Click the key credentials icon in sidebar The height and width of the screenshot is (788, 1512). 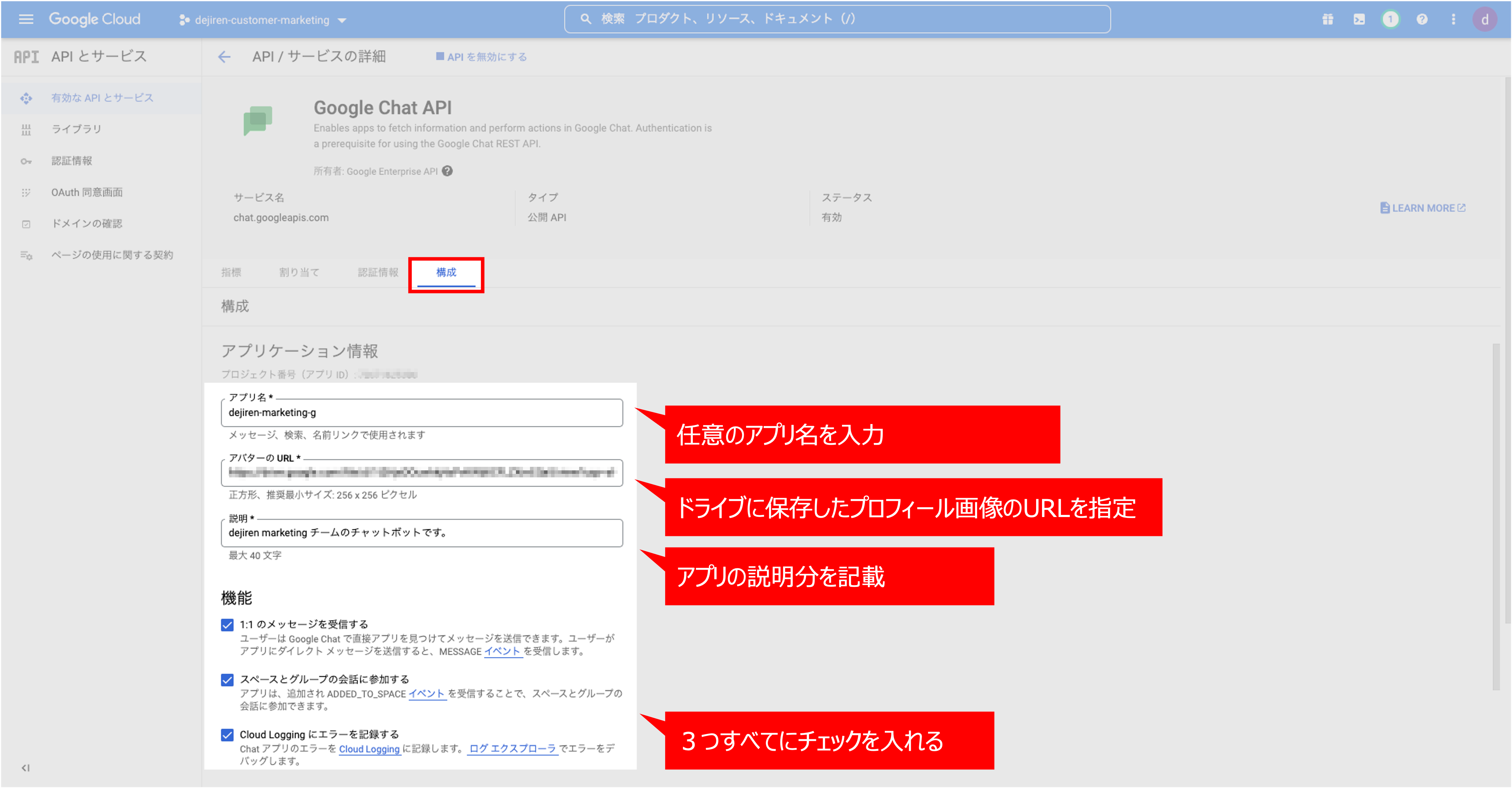pyautogui.click(x=26, y=161)
